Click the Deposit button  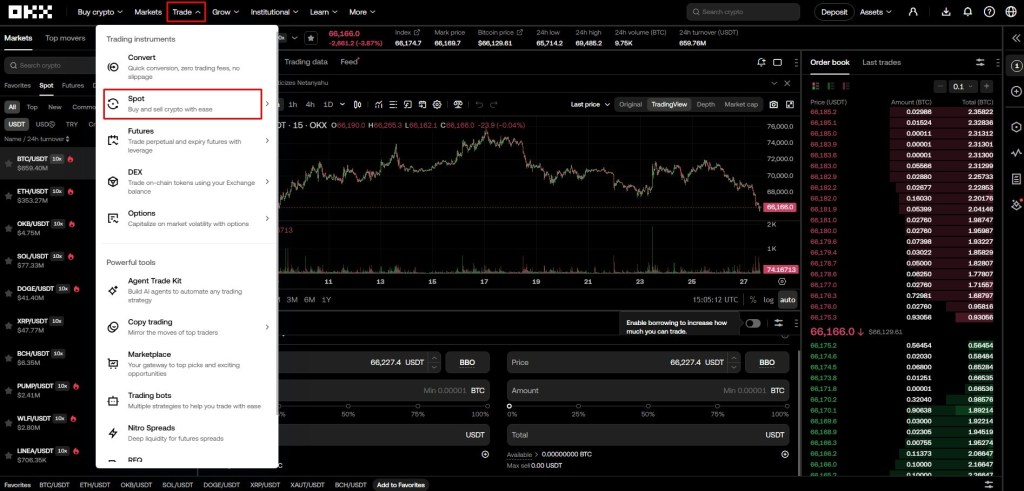point(834,12)
